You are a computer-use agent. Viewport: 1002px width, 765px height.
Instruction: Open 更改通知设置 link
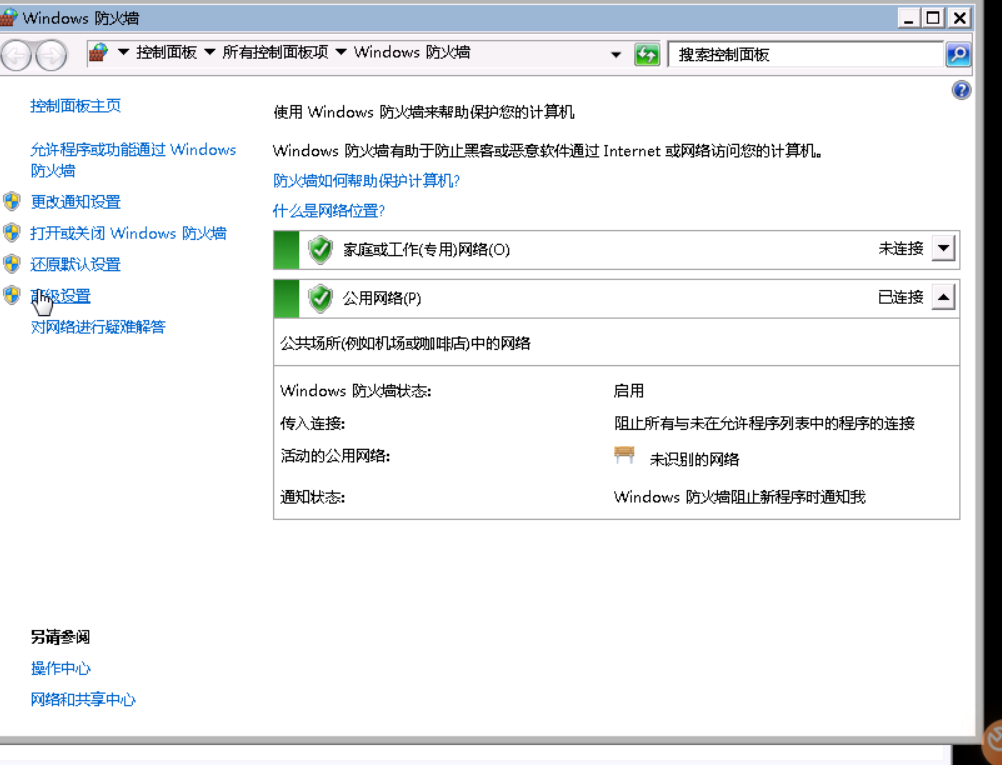pos(75,202)
